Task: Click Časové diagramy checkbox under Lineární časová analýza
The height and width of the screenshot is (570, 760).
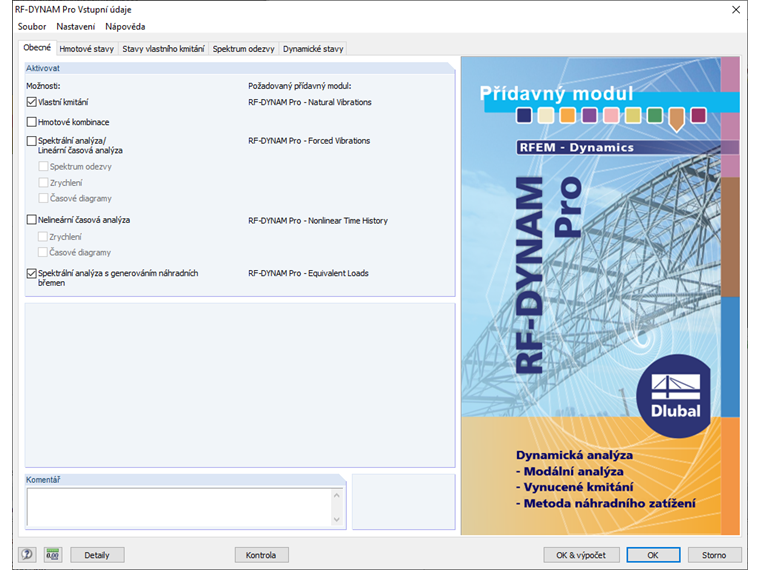Action: click(x=43, y=198)
